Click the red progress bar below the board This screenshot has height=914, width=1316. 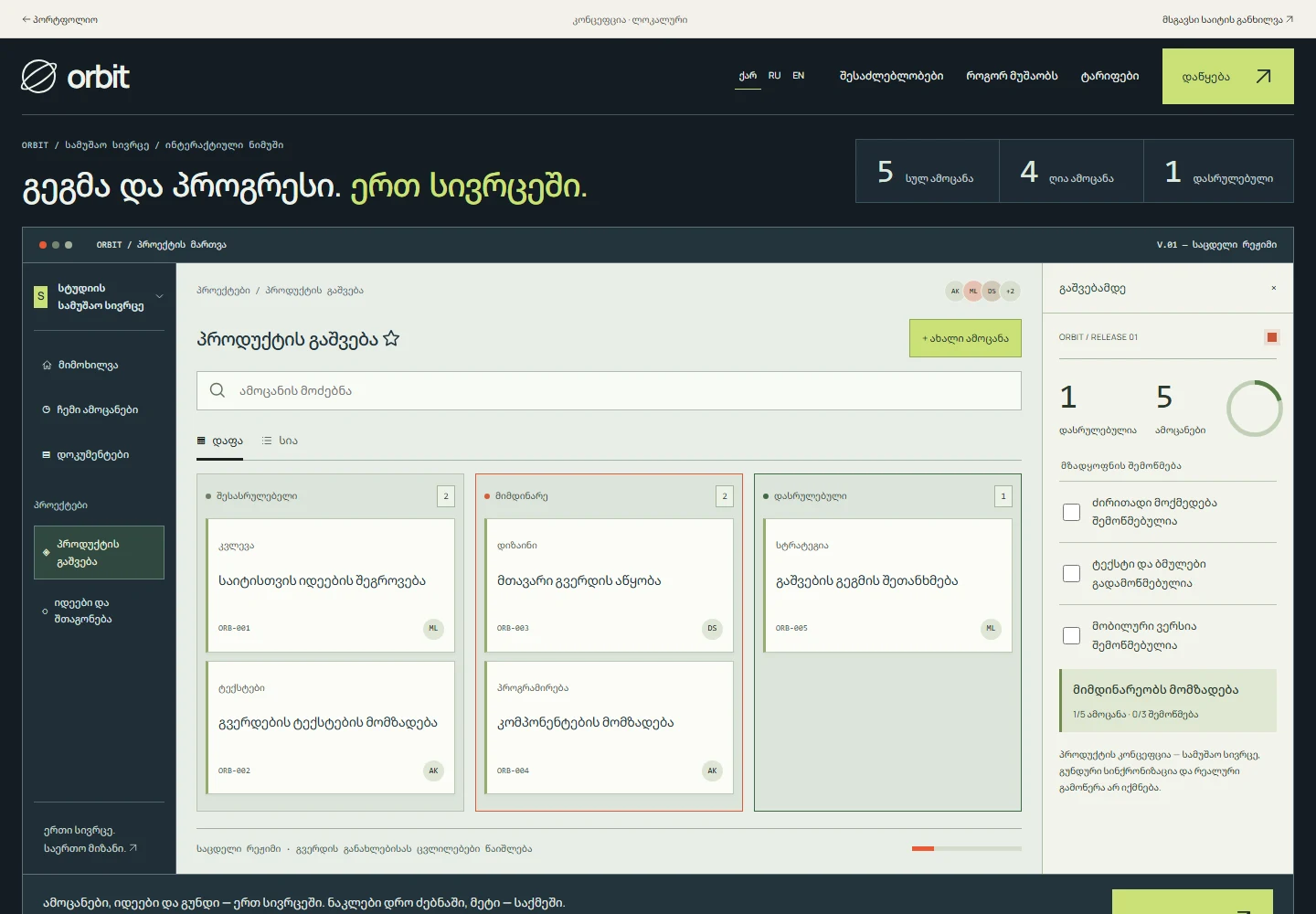click(x=923, y=849)
